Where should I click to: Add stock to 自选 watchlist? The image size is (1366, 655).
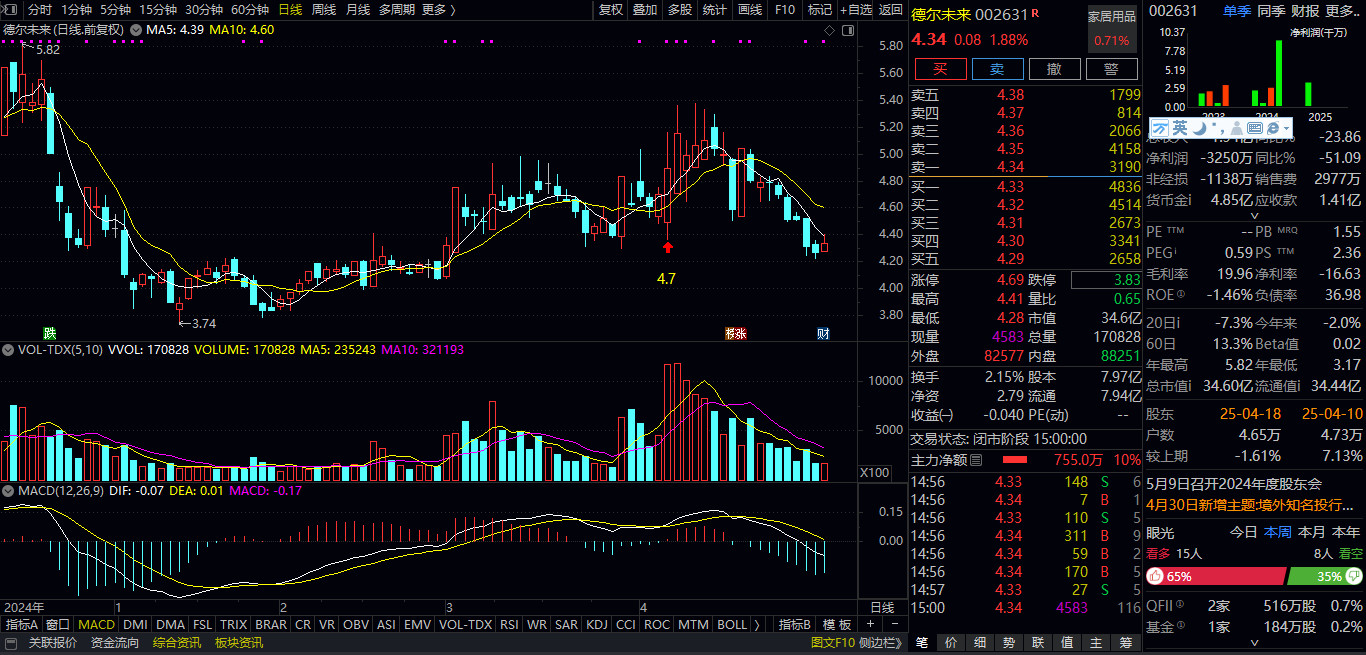point(855,10)
